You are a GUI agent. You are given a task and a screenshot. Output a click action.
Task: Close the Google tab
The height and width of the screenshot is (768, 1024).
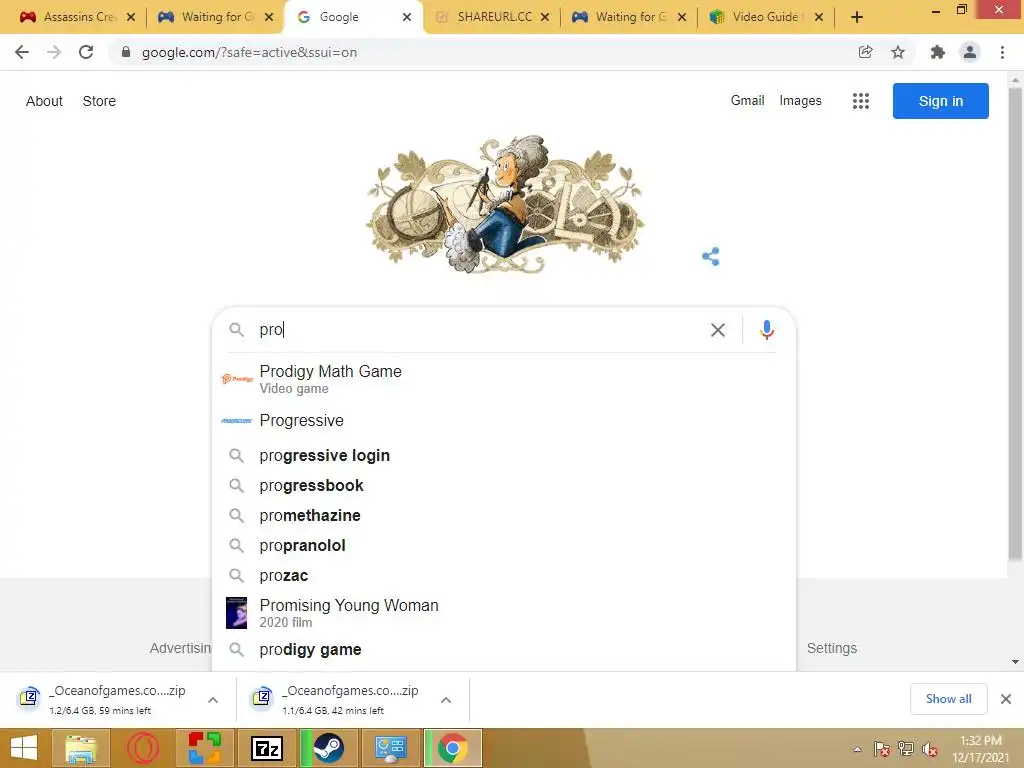pos(407,17)
